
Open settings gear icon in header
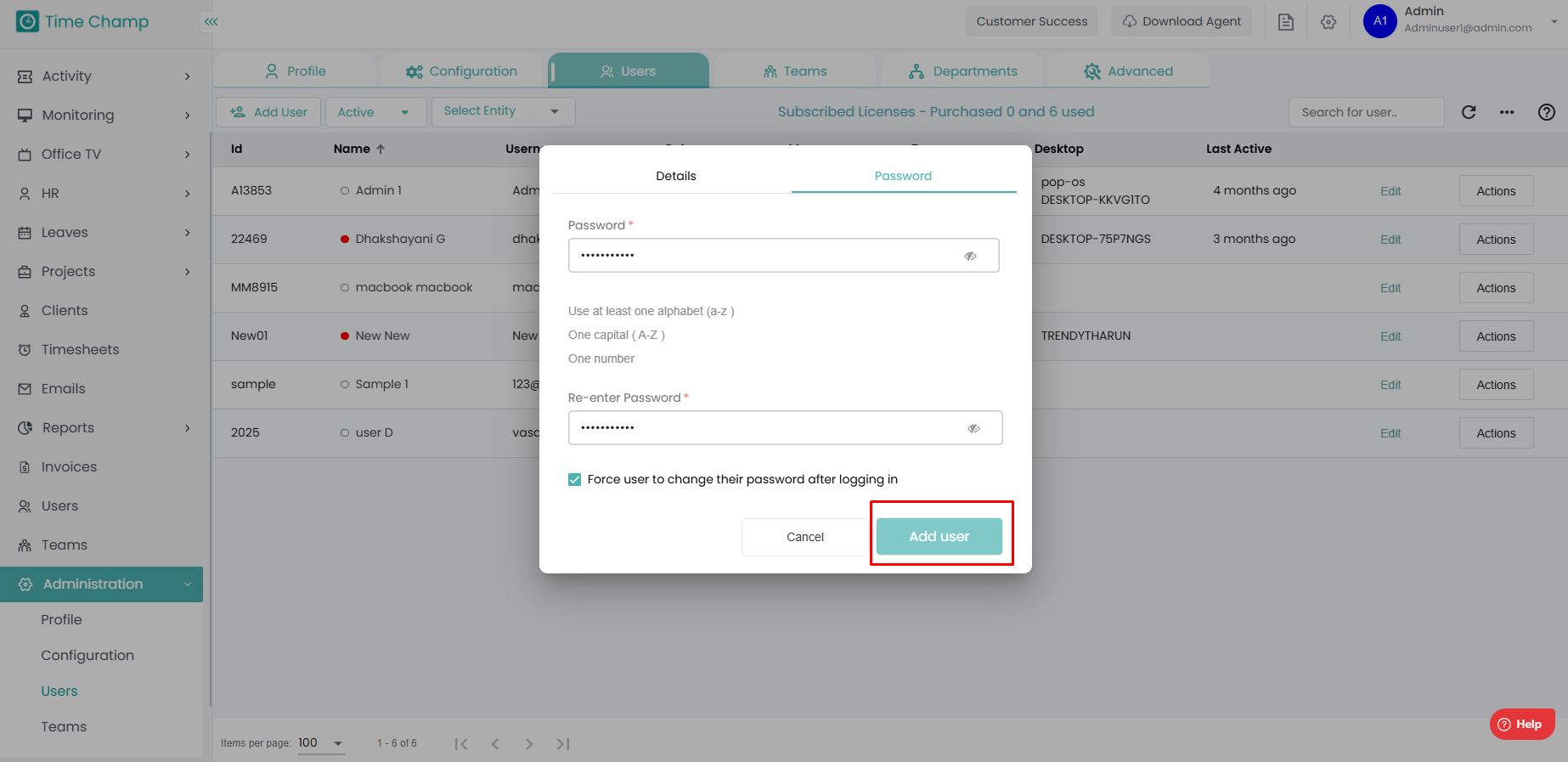pyautogui.click(x=1328, y=21)
